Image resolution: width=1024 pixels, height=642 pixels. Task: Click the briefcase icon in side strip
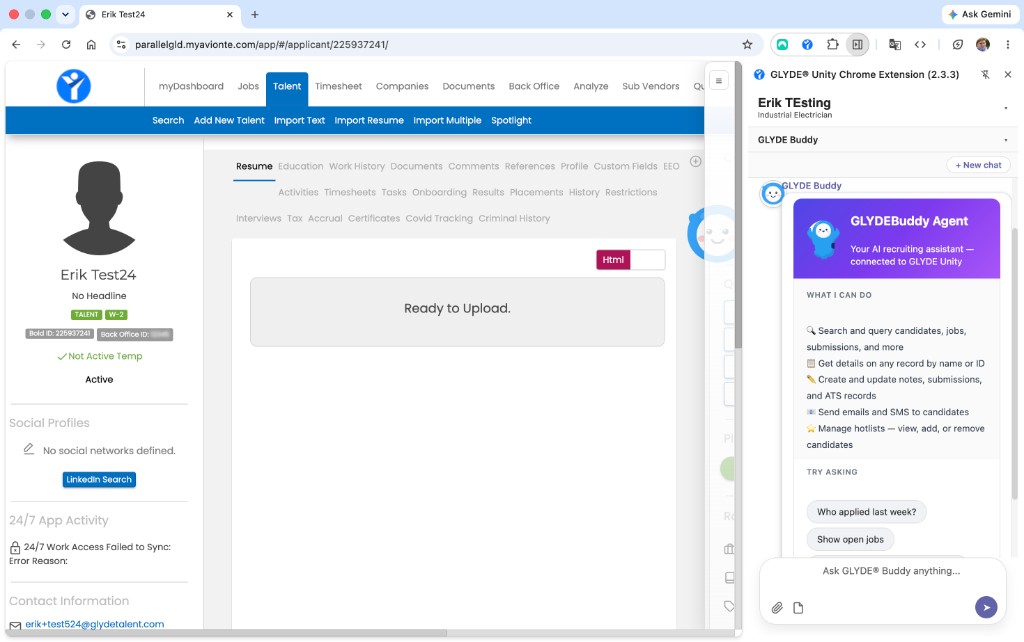[x=729, y=549]
